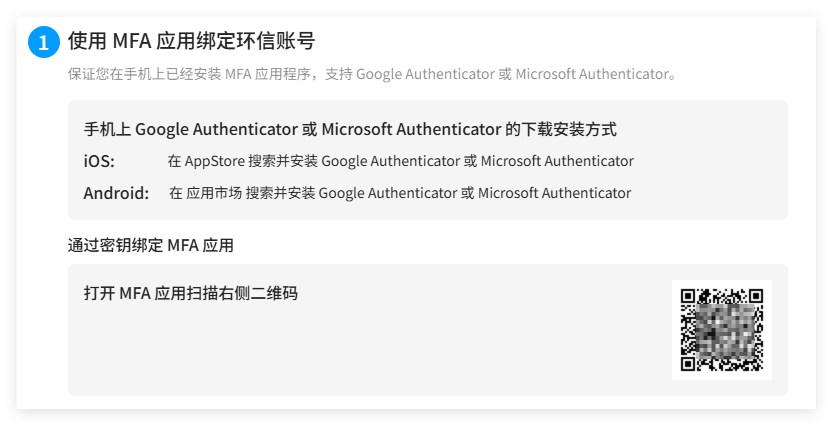
Task: Select the iOS: label
Action: coord(99,161)
